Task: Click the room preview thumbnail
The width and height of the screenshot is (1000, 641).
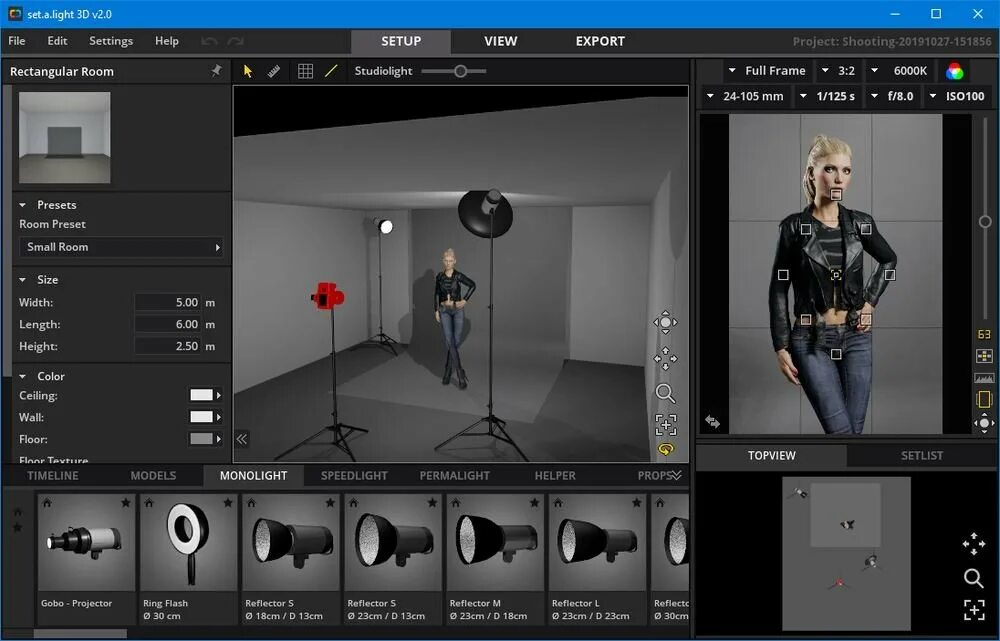Action: (x=64, y=138)
